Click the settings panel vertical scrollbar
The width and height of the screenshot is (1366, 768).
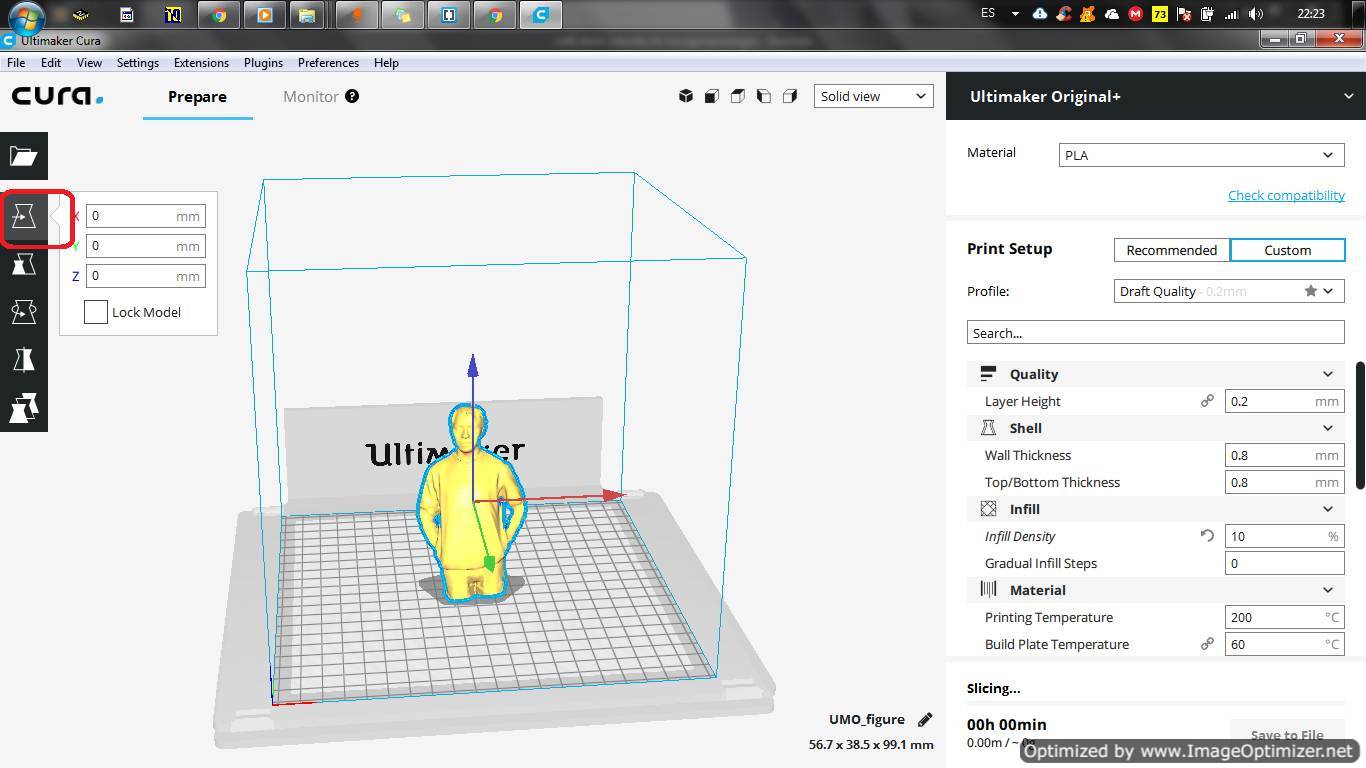click(1360, 426)
